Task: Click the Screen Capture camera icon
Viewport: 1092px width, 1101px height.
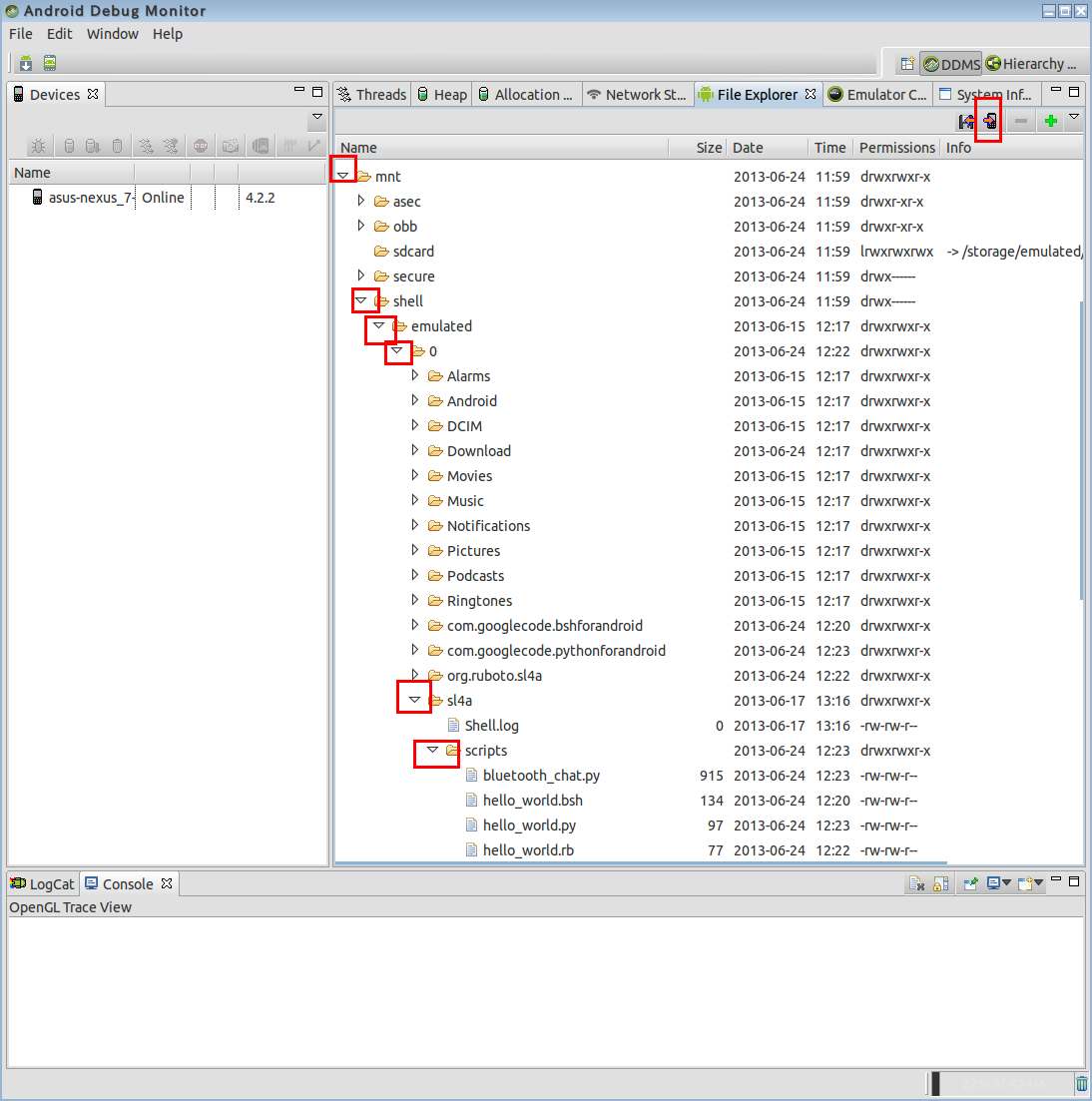Action: point(231,146)
